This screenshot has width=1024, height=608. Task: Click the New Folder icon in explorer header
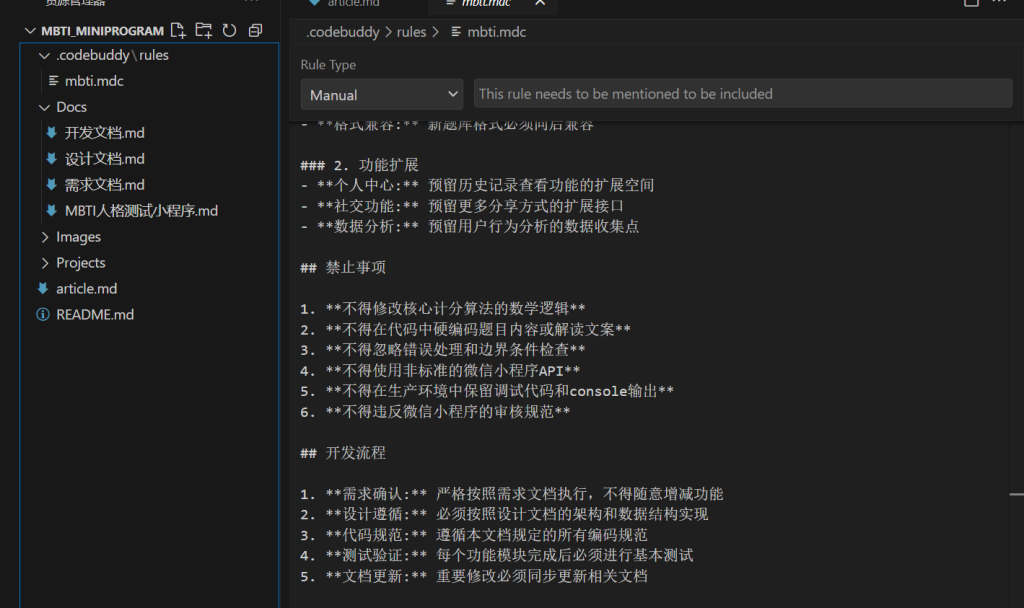tap(204, 30)
